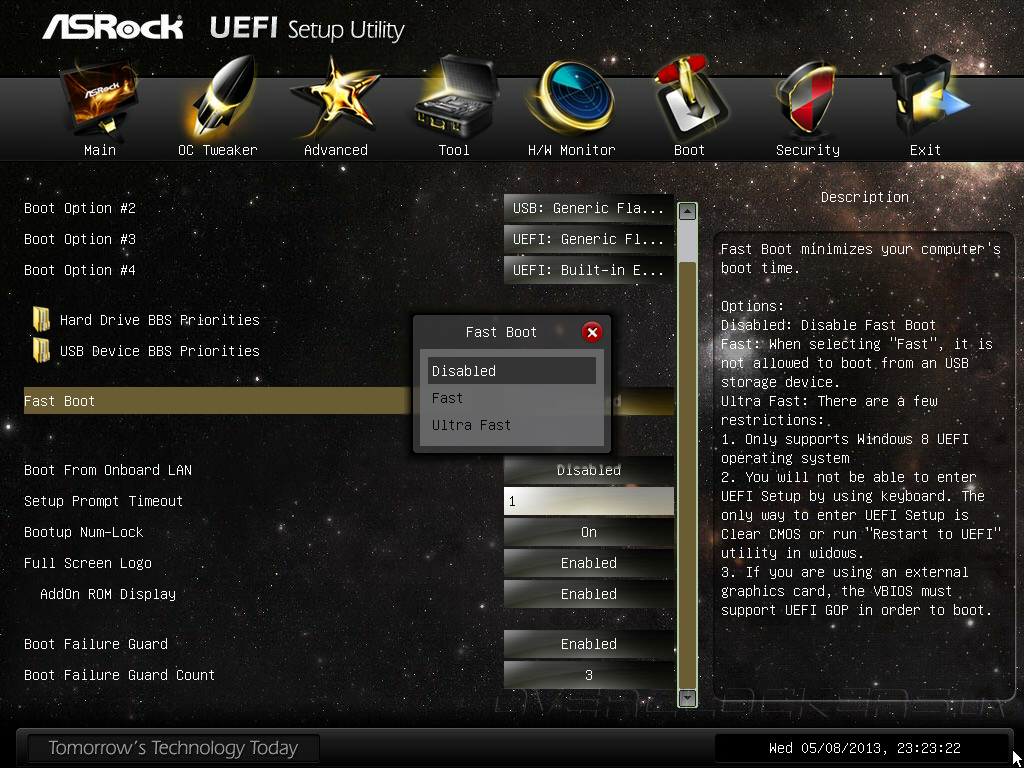
Task: Open USB Device BBS Priorities folder icon
Action: 41,351
